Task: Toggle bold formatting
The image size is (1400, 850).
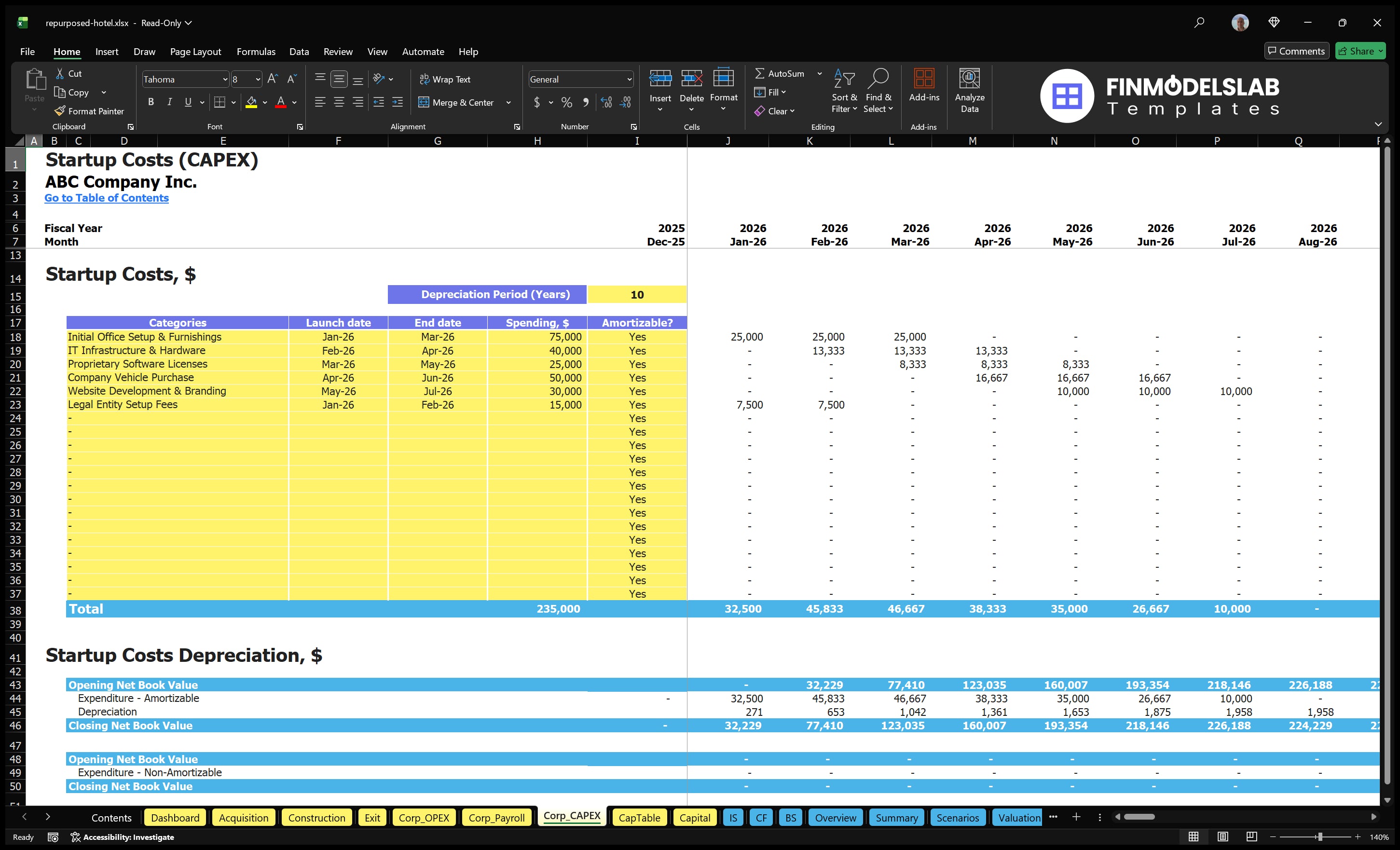Action: click(151, 102)
